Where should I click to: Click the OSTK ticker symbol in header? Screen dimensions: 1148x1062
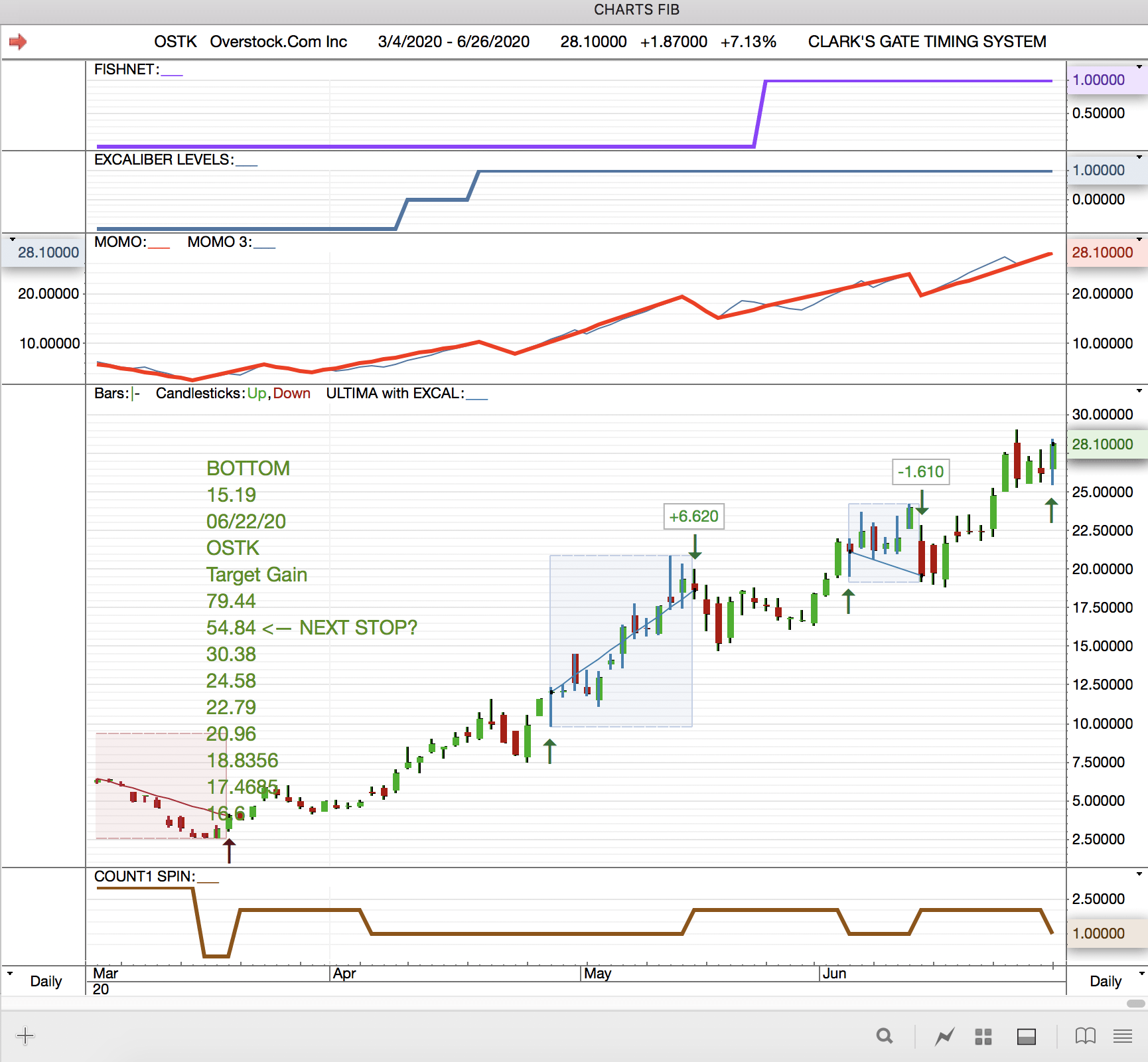tap(176, 42)
